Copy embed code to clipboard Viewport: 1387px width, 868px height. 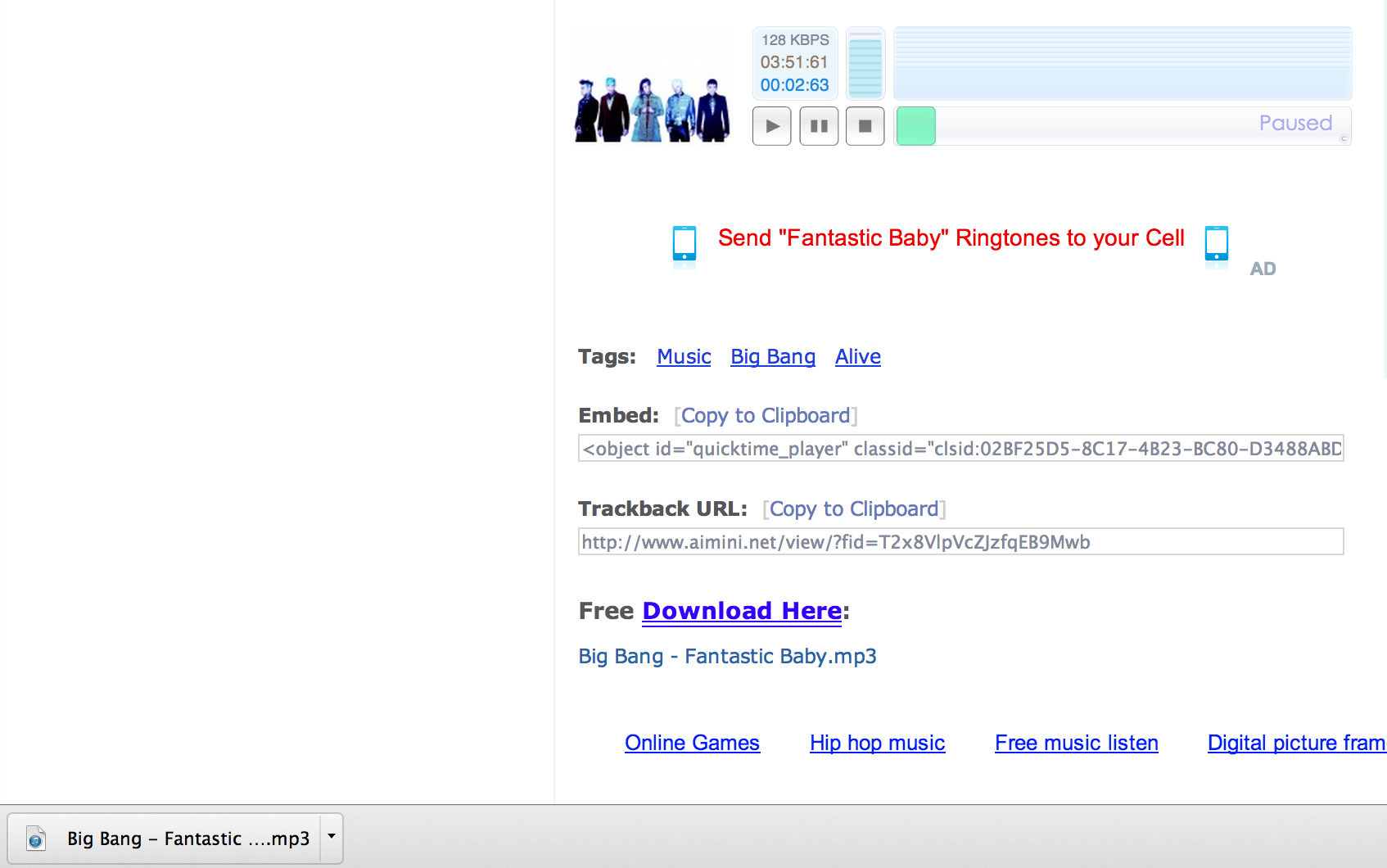pos(765,416)
